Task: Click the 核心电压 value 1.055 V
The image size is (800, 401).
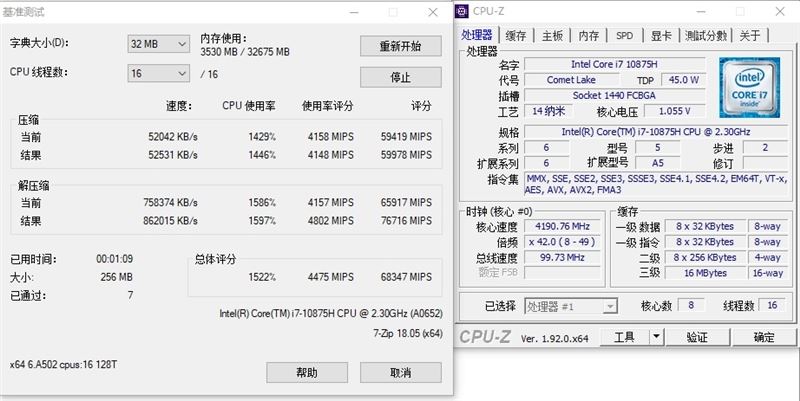Action: coord(674,111)
